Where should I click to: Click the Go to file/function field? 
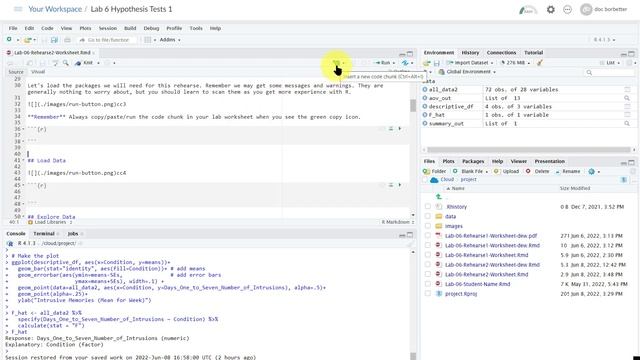pyautogui.click(x=107, y=40)
